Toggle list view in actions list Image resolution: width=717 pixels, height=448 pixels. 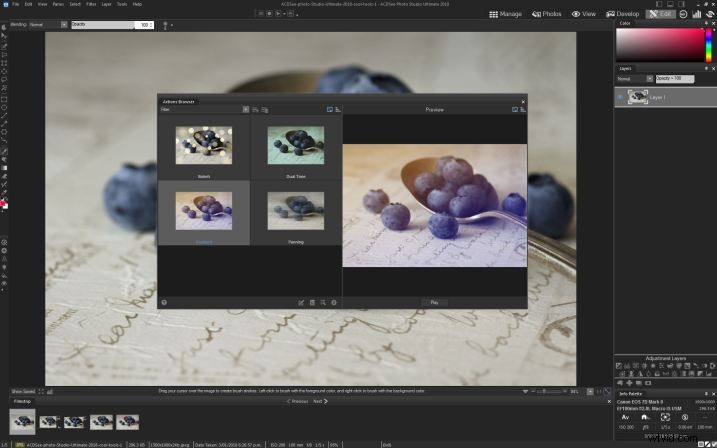click(x=338, y=110)
